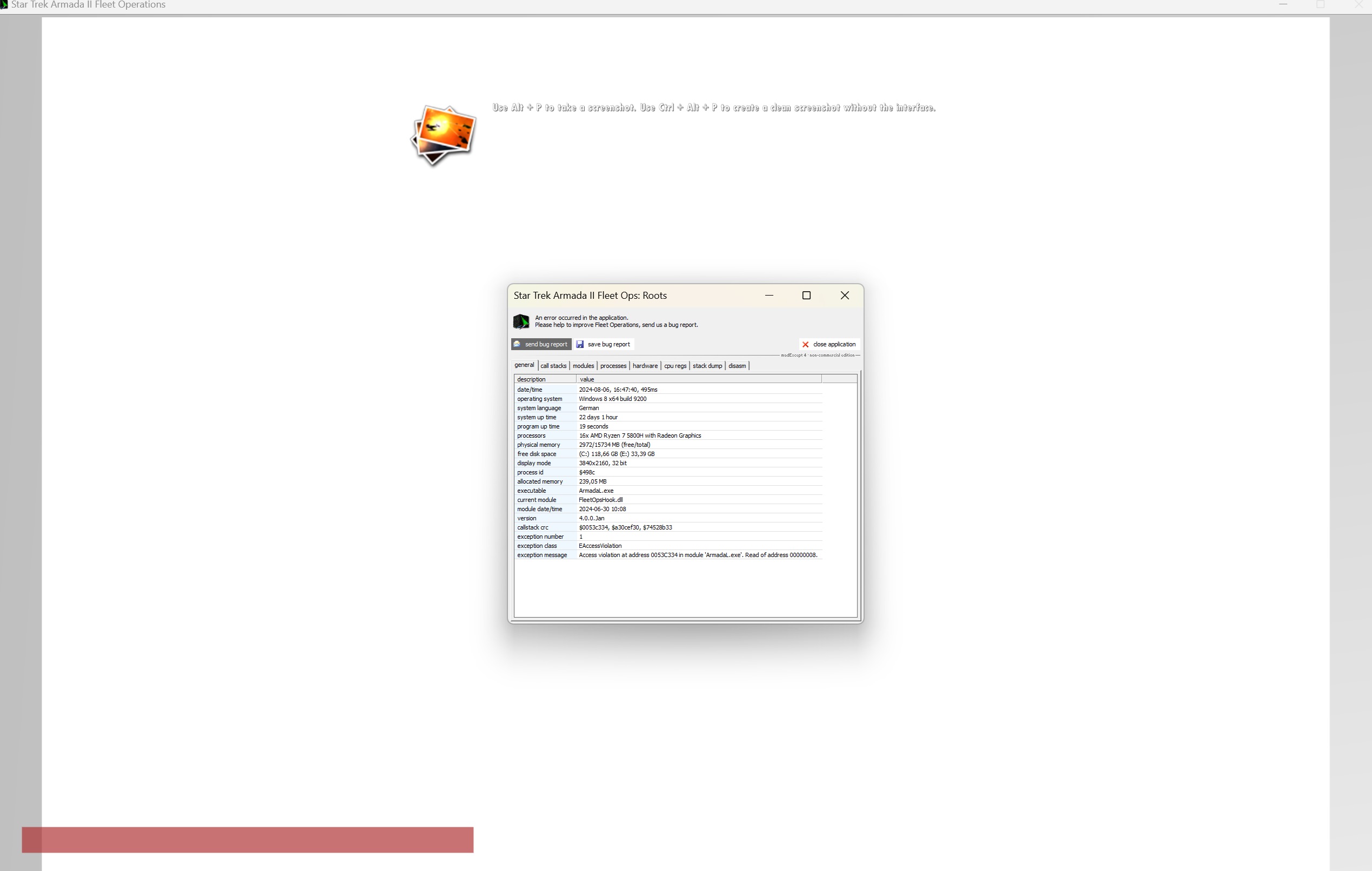The width and height of the screenshot is (1372, 871).
Task: Click the close application button
Action: coord(829,344)
